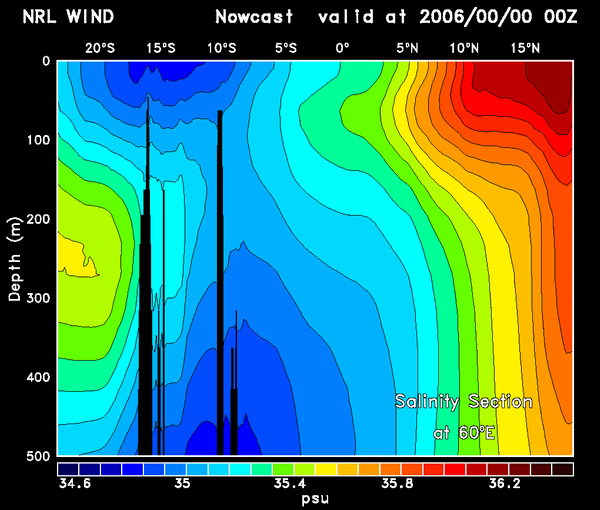Pick the pure yellow swatch in the colorbar

(x=326, y=469)
